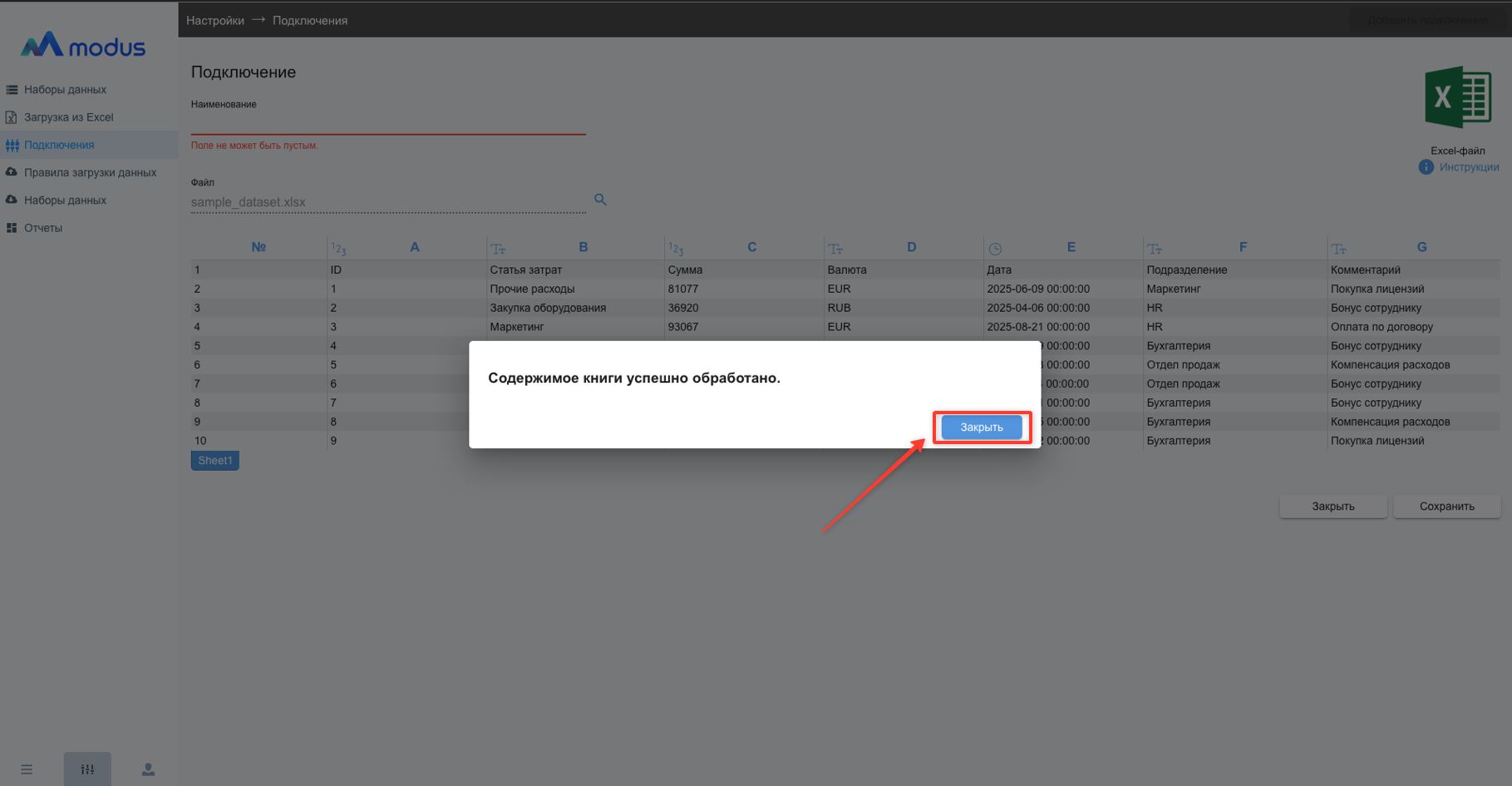Open Отчеты in the sidebar
The width and height of the screenshot is (1512, 786).
coord(43,228)
